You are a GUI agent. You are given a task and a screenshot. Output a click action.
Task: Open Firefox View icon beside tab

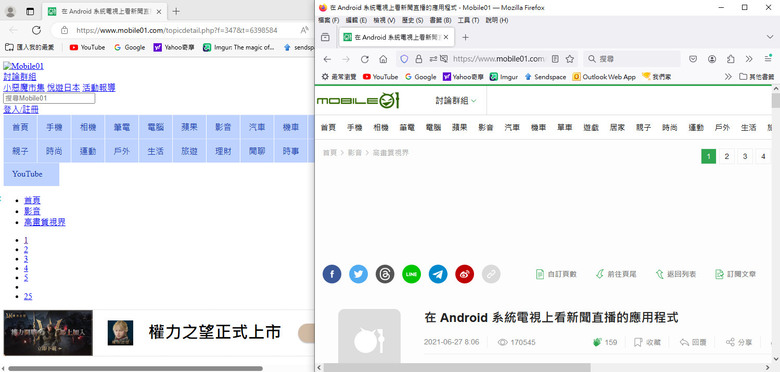[325, 37]
